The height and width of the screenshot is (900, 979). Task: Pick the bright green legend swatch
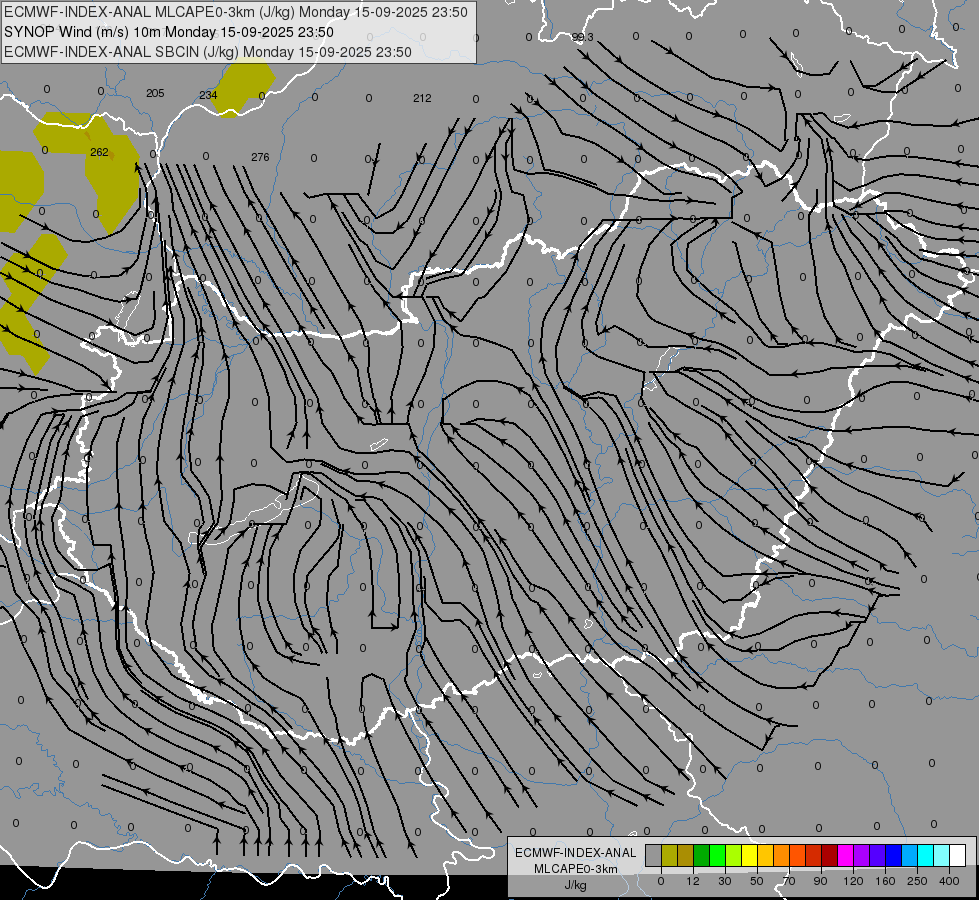[717, 855]
